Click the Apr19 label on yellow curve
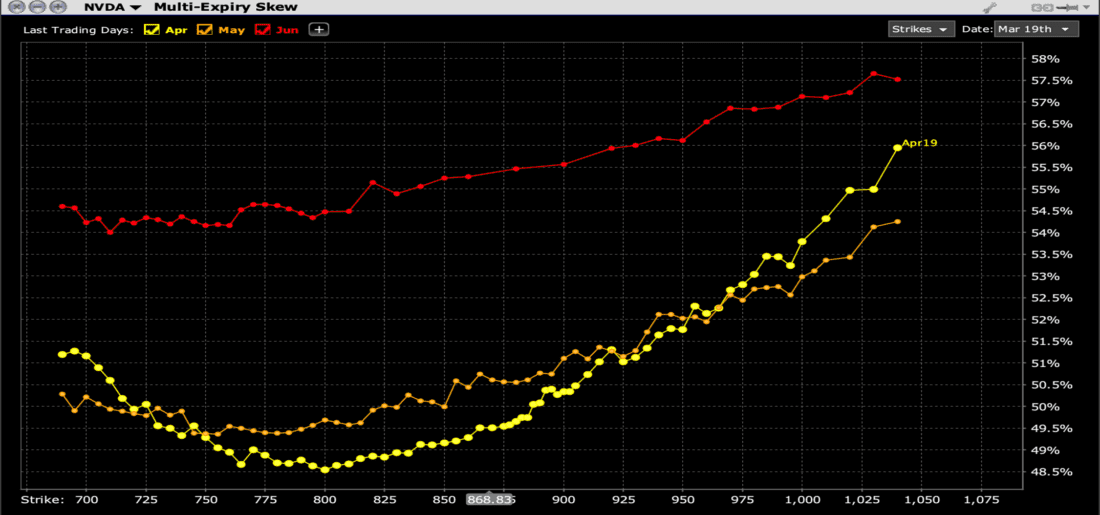Viewport: 1100px width, 515px height. (x=919, y=143)
